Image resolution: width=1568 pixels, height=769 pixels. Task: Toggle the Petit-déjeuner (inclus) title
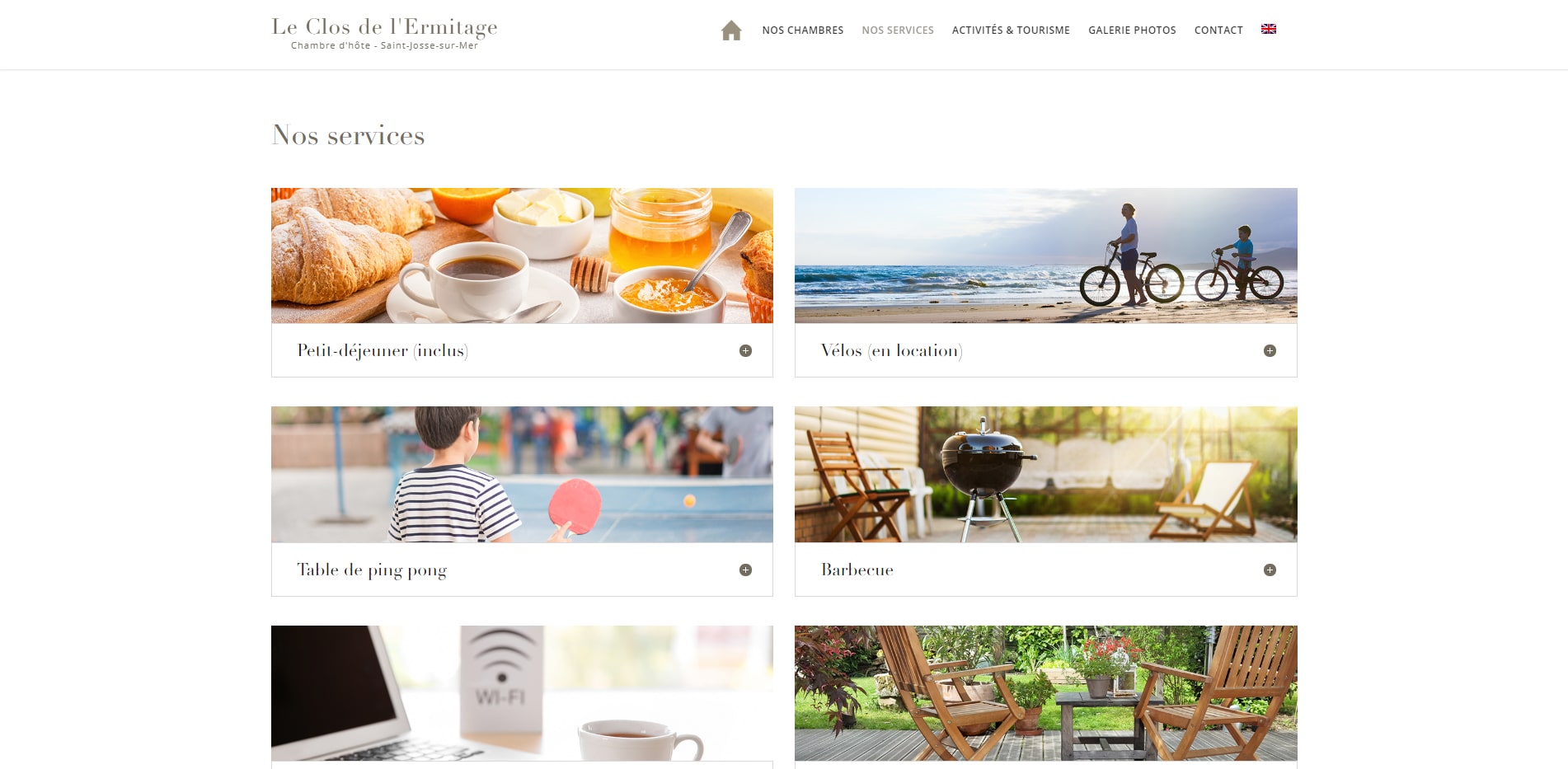click(383, 350)
